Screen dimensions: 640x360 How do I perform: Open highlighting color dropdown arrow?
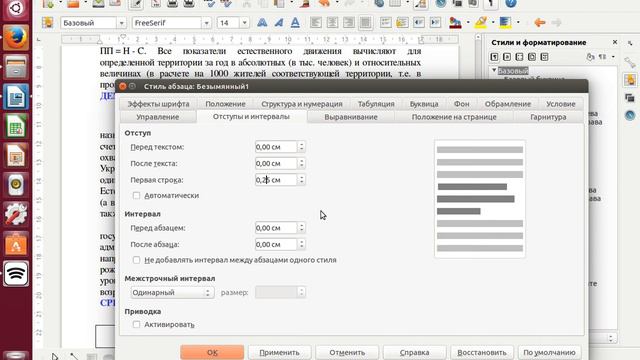coord(493,22)
